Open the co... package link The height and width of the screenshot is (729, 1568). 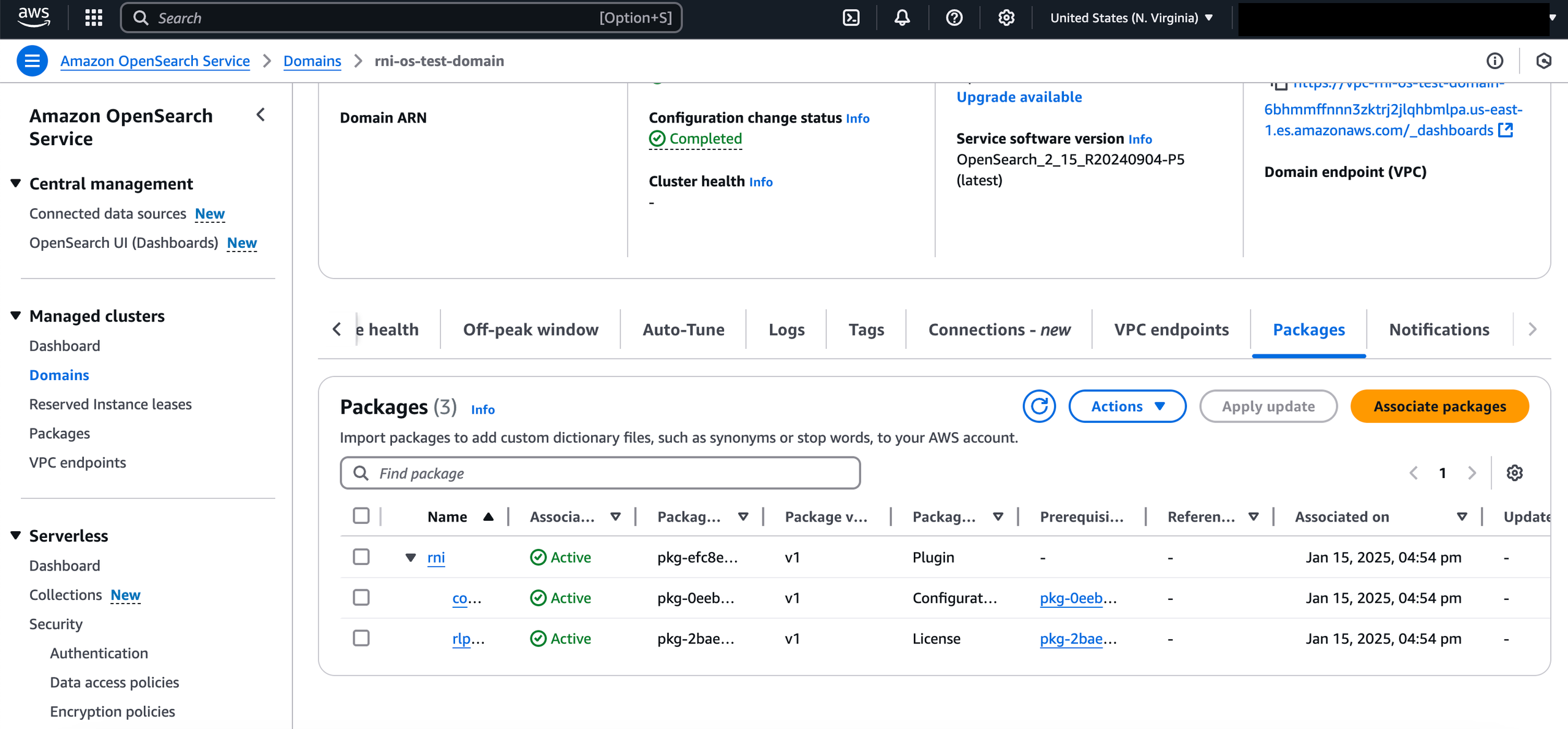point(467,598)
